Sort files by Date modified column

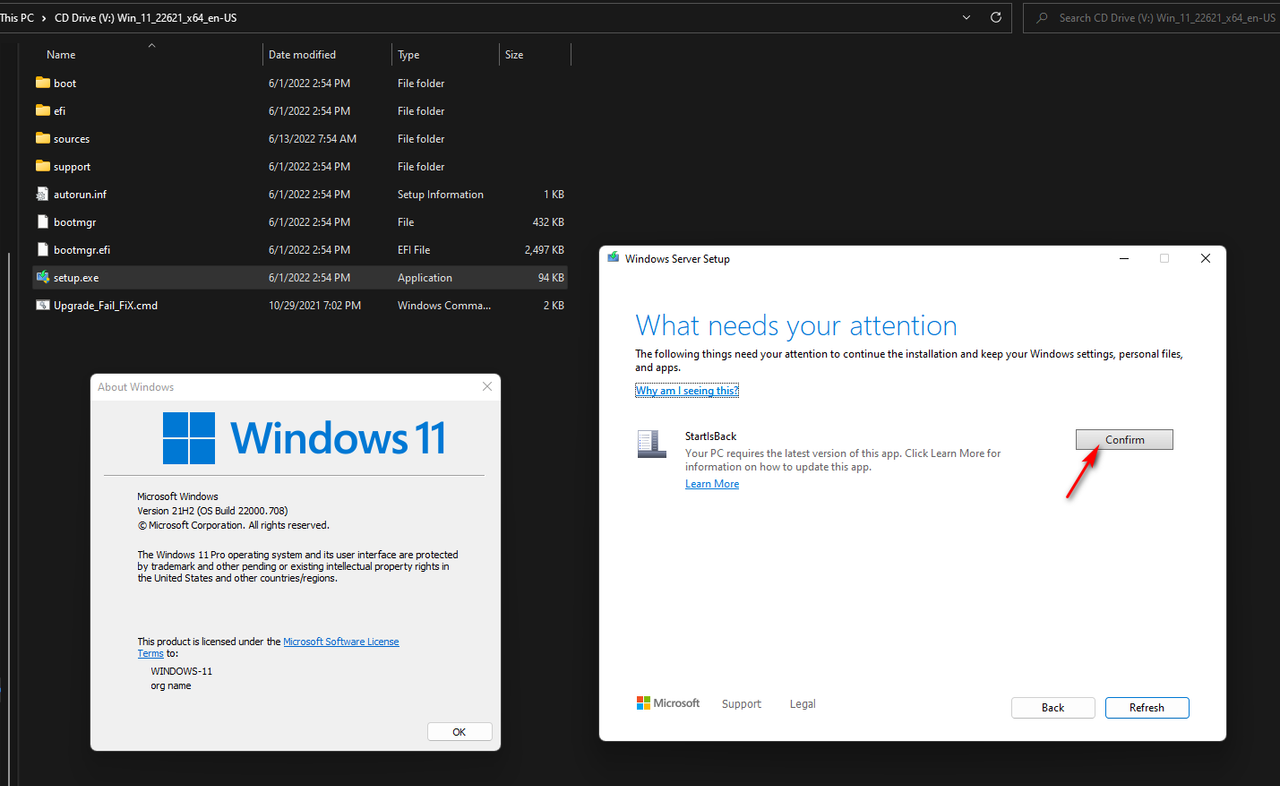pos(302,55)
